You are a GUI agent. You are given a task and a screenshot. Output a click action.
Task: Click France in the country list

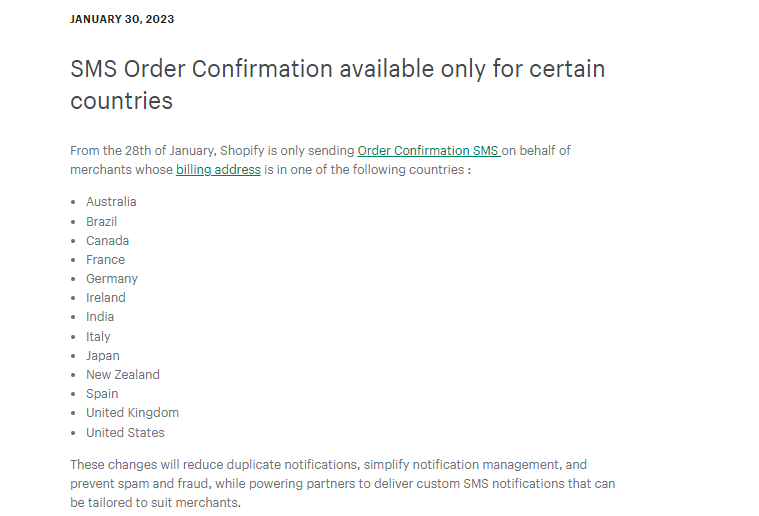(x=105, y=259)
